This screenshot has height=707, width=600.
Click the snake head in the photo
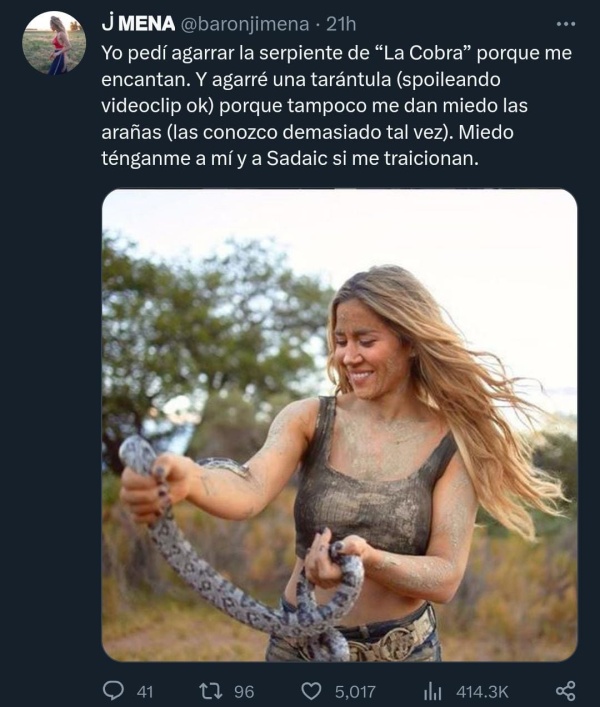pyautogui.click(x=137, y=451)
